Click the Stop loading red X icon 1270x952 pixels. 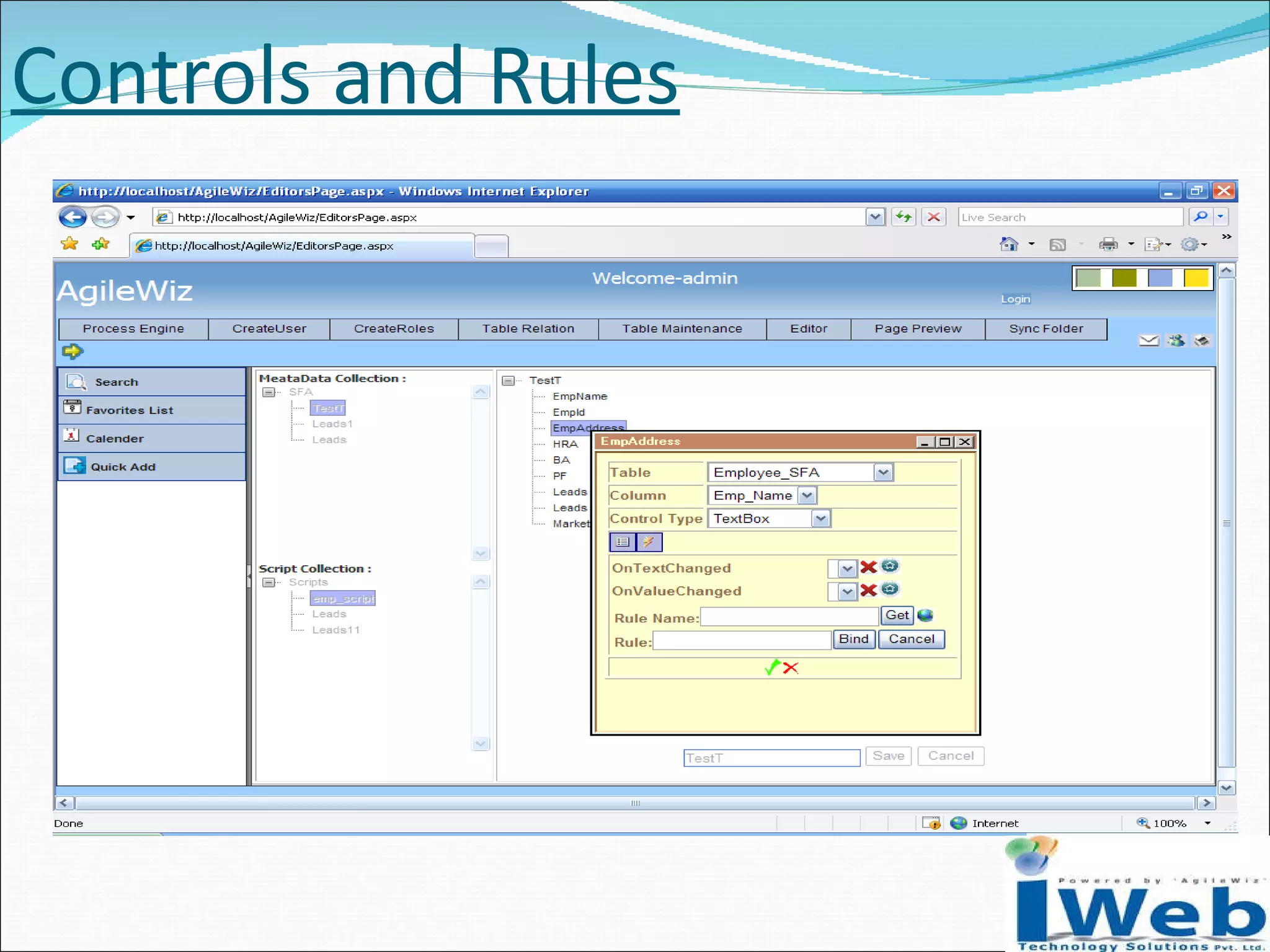933,217
